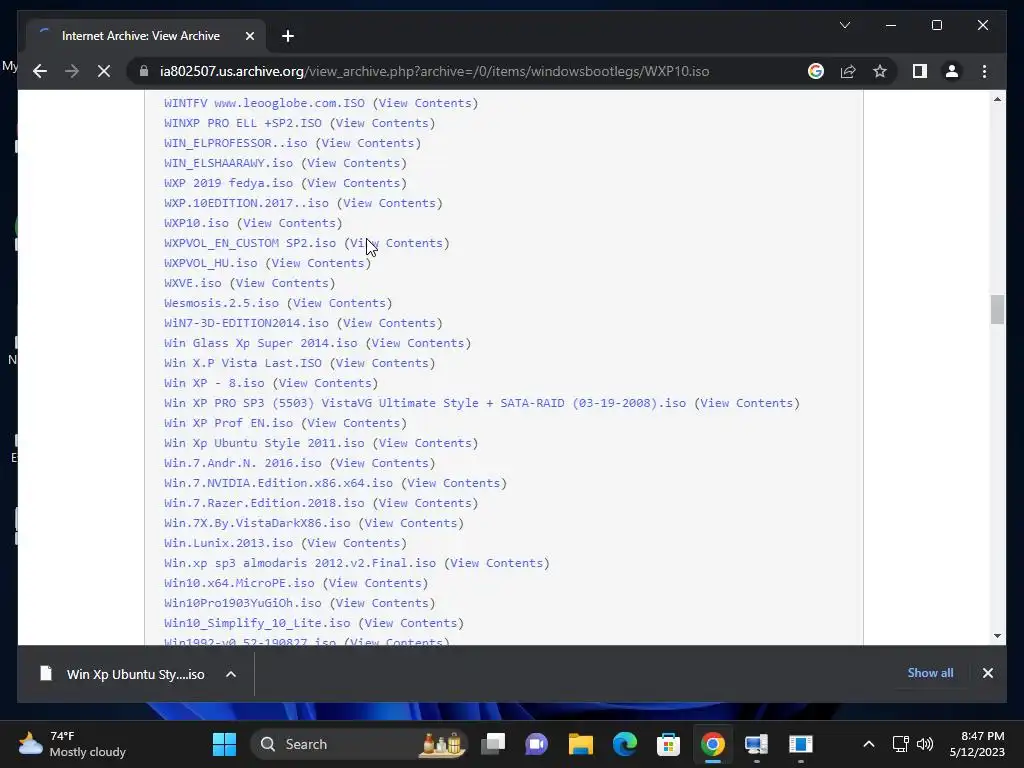Open Task View on the taskbar
1024x768 pixels.
pyautogui.click(x=493, y=744)
